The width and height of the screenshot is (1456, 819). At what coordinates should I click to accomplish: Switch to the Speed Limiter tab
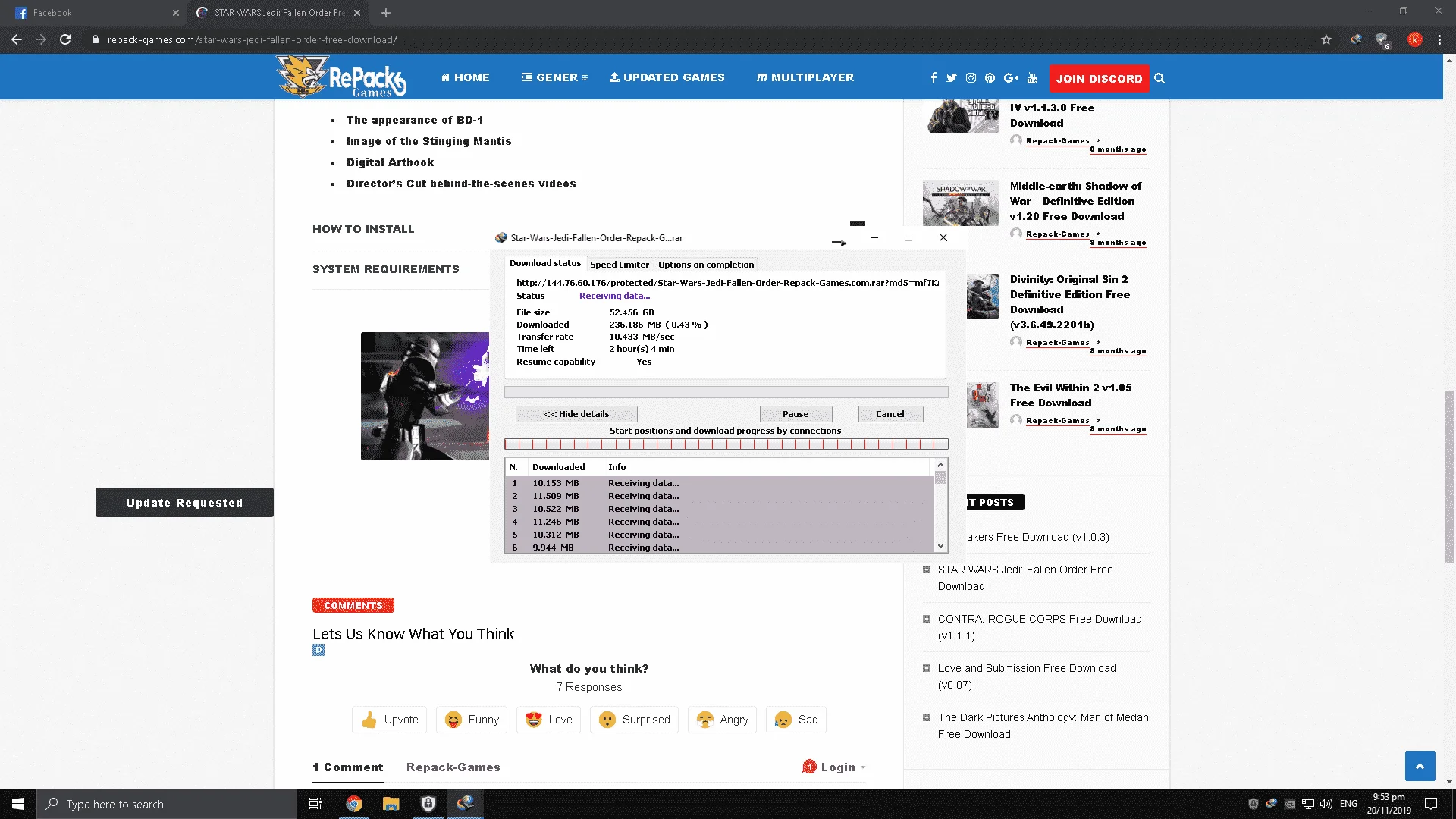(620, 265)
